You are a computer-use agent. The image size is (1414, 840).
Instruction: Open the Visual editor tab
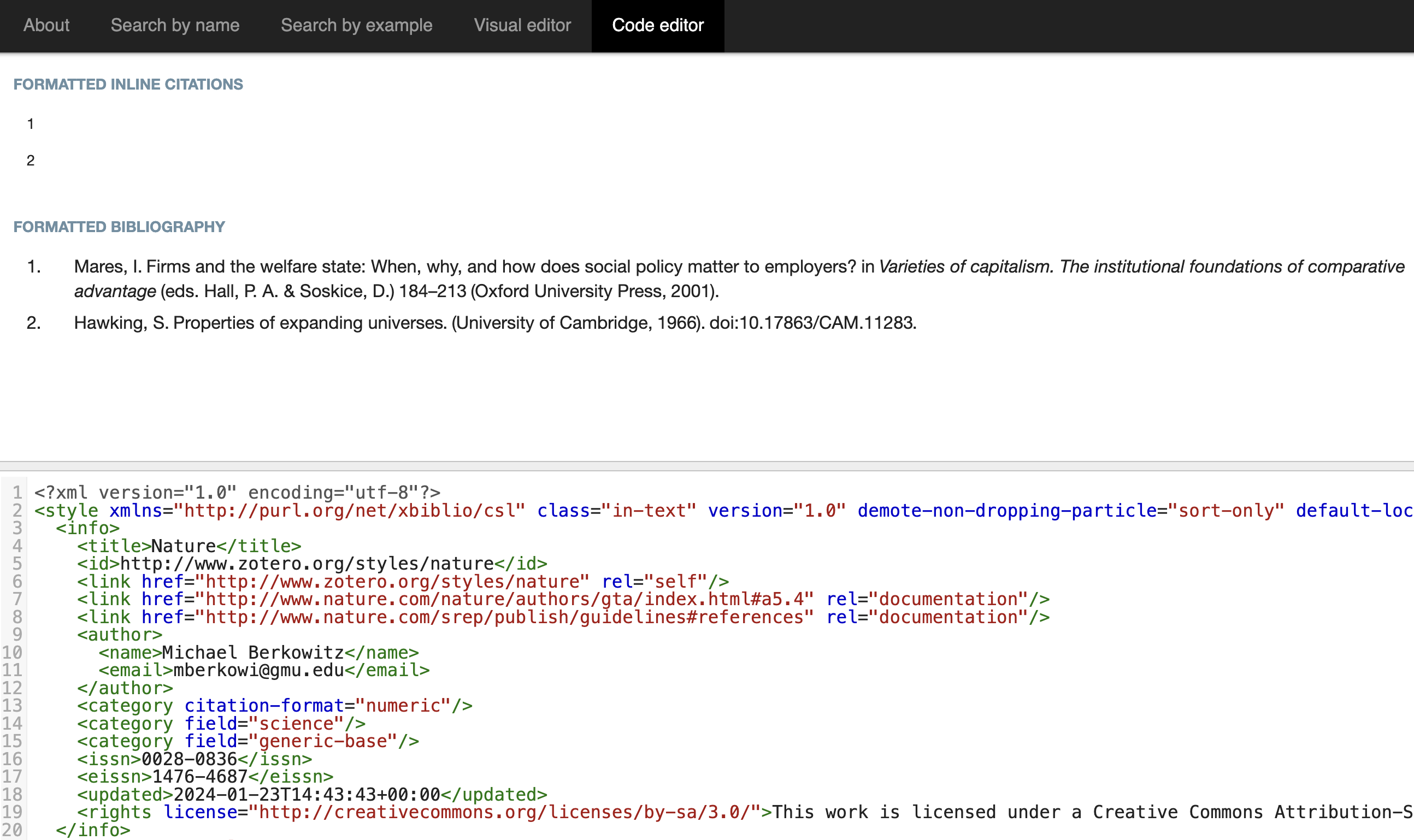522,26
